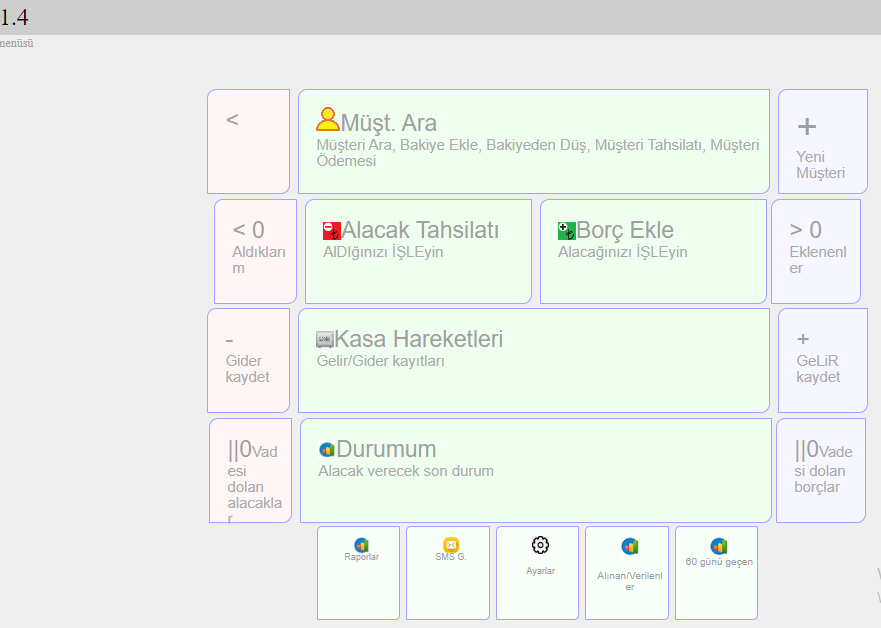The width and height of the screenshot is (881, 628).
Task: Add a new customer with Yeni Müşteri
Action: (822, 142)
